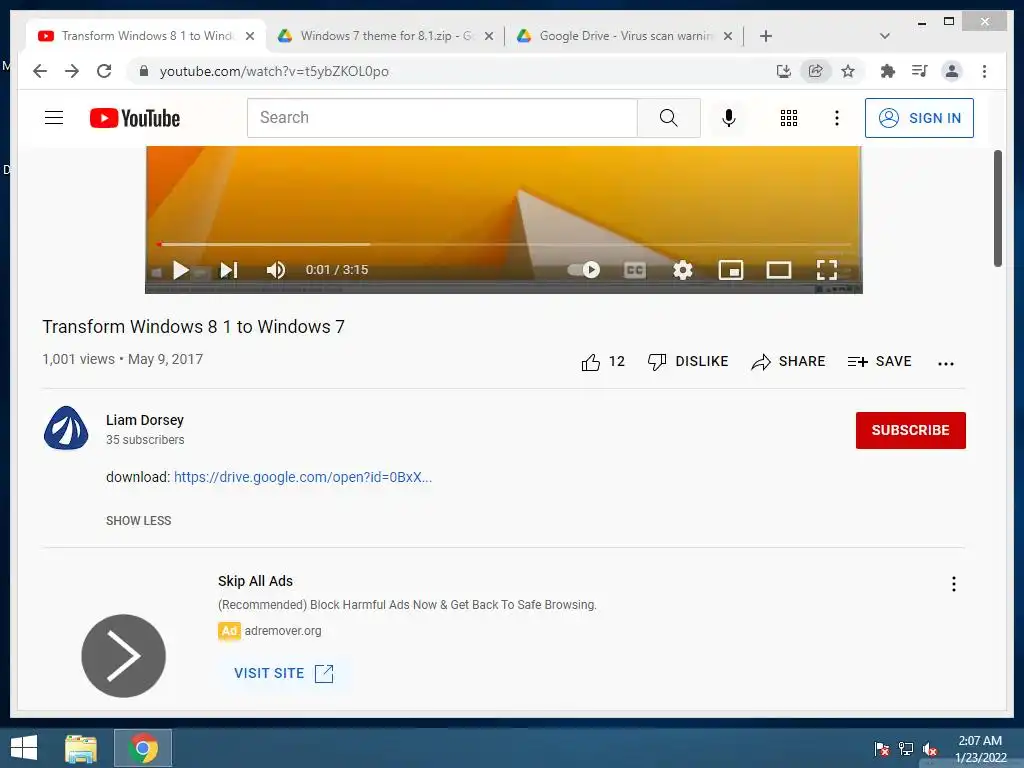Go back to the previous page
Viewport: 1024px width, 768px height.
(x=40, y=71)
